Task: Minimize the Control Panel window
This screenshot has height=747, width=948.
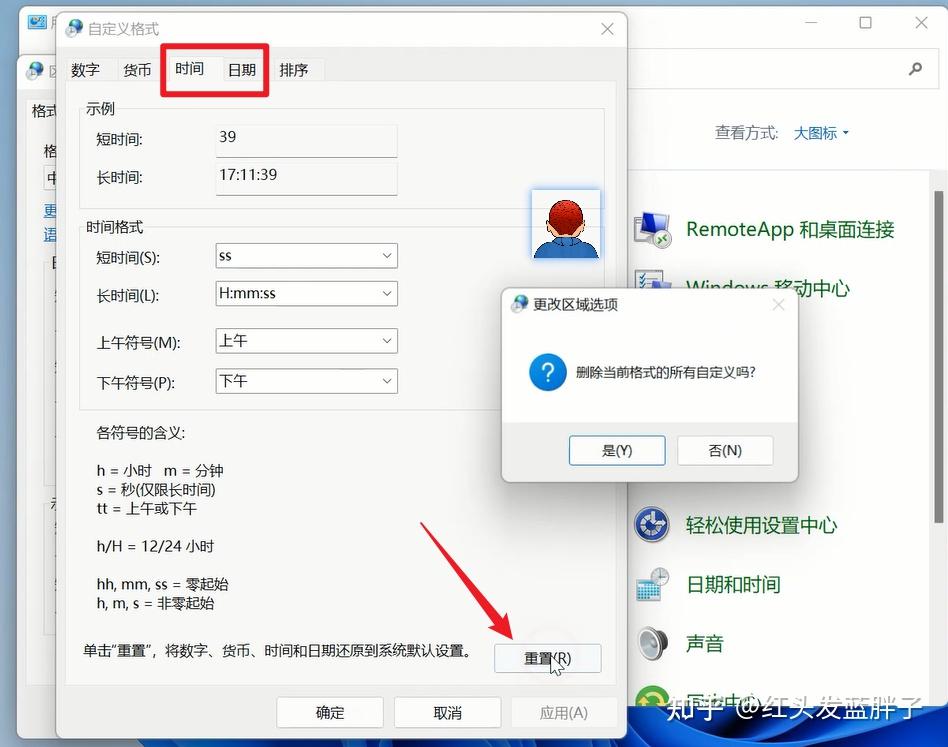Action: coord(811,23)
